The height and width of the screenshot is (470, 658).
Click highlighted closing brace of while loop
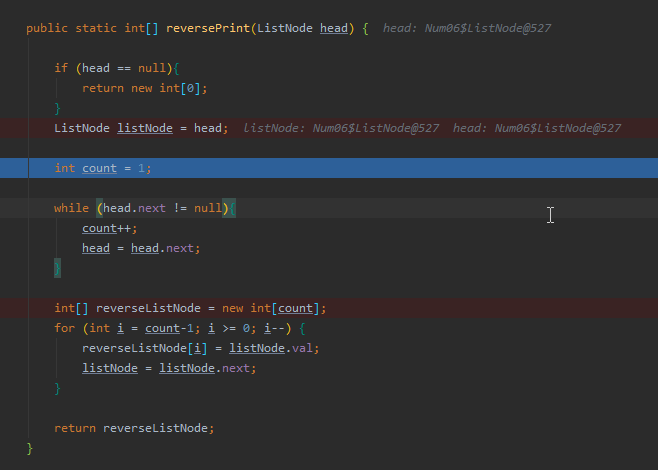pyautogui.click(x=58, y=268)
